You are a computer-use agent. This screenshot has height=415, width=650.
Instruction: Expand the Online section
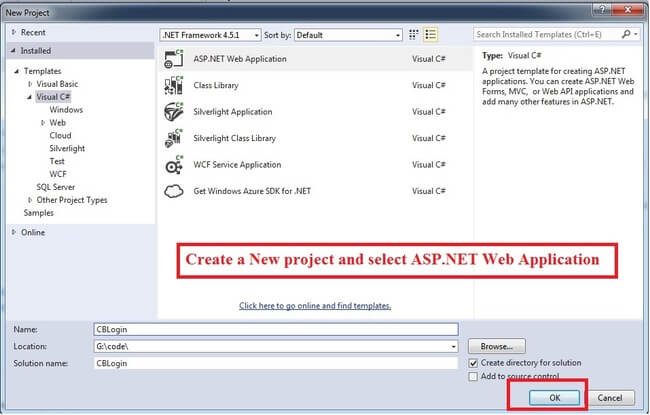tap(14, 232)
